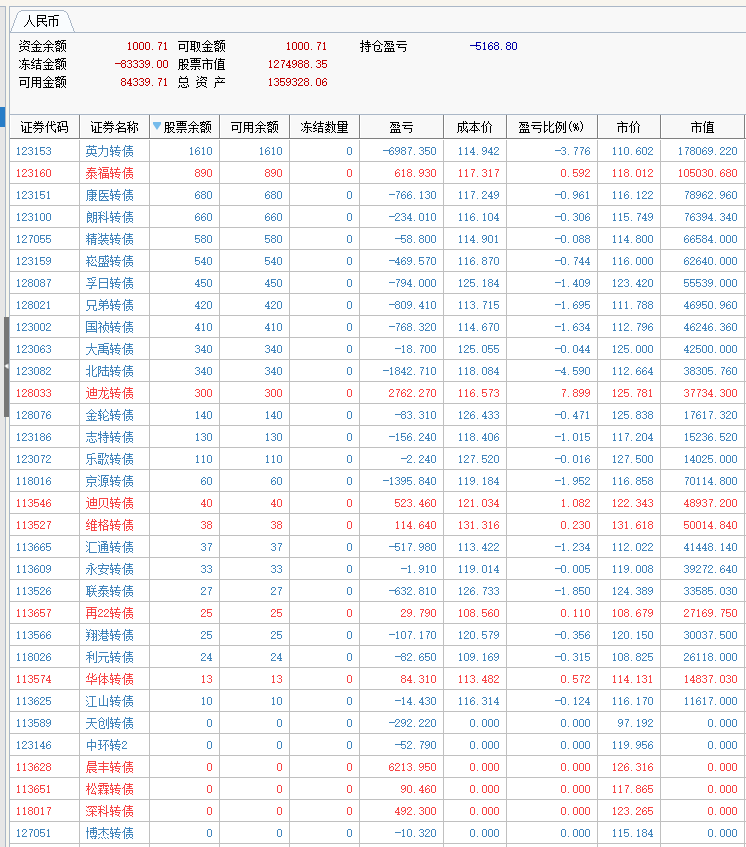This screenshot has width=746, height=847.
Task: Sort holdings by 盈亏比例(%) header
Action: (551, 127)
